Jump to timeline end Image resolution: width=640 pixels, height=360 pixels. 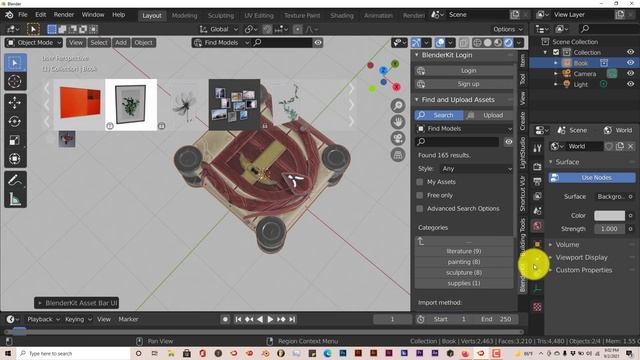point(292,319)
